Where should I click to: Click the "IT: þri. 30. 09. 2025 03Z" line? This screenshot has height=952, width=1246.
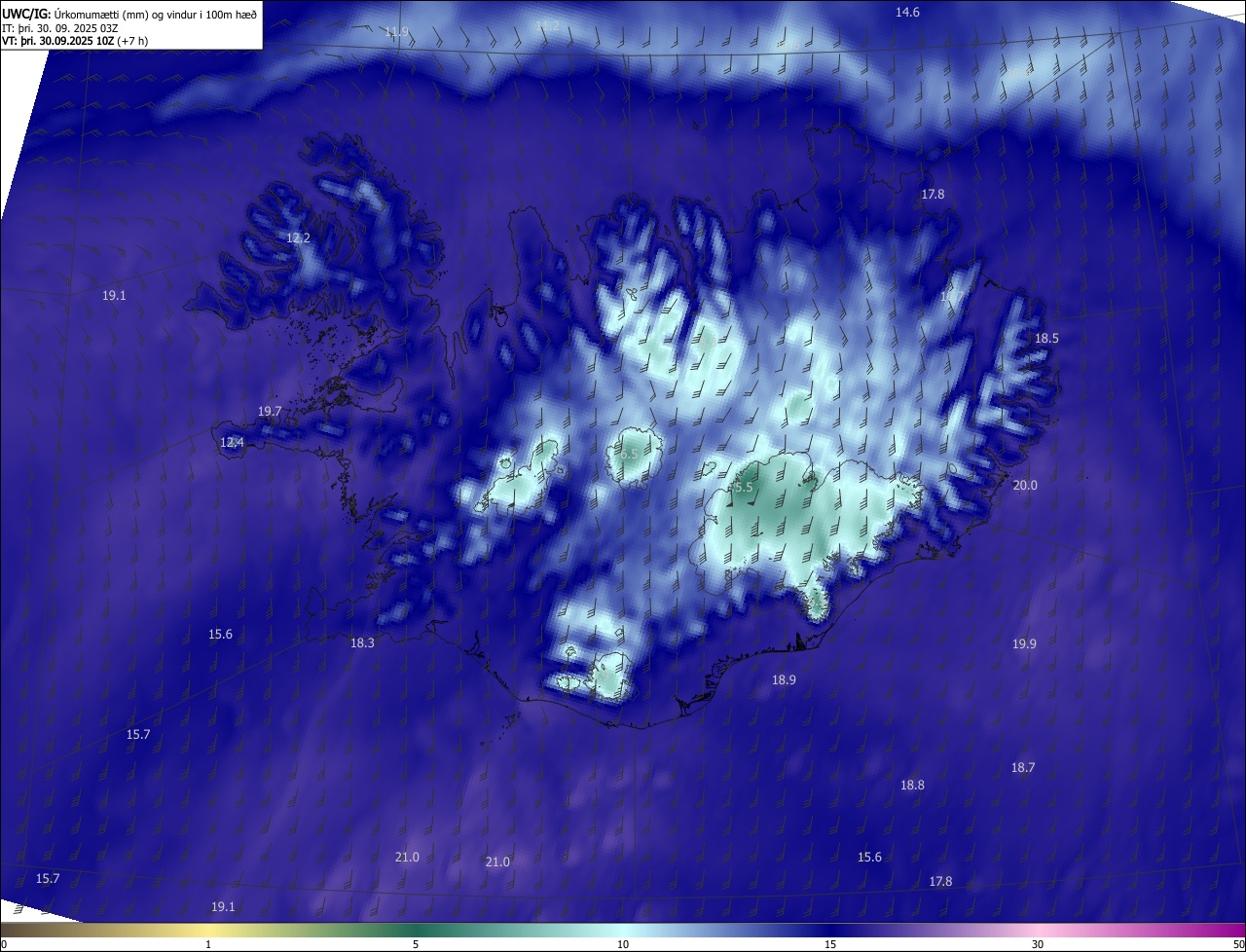(60, 27)
